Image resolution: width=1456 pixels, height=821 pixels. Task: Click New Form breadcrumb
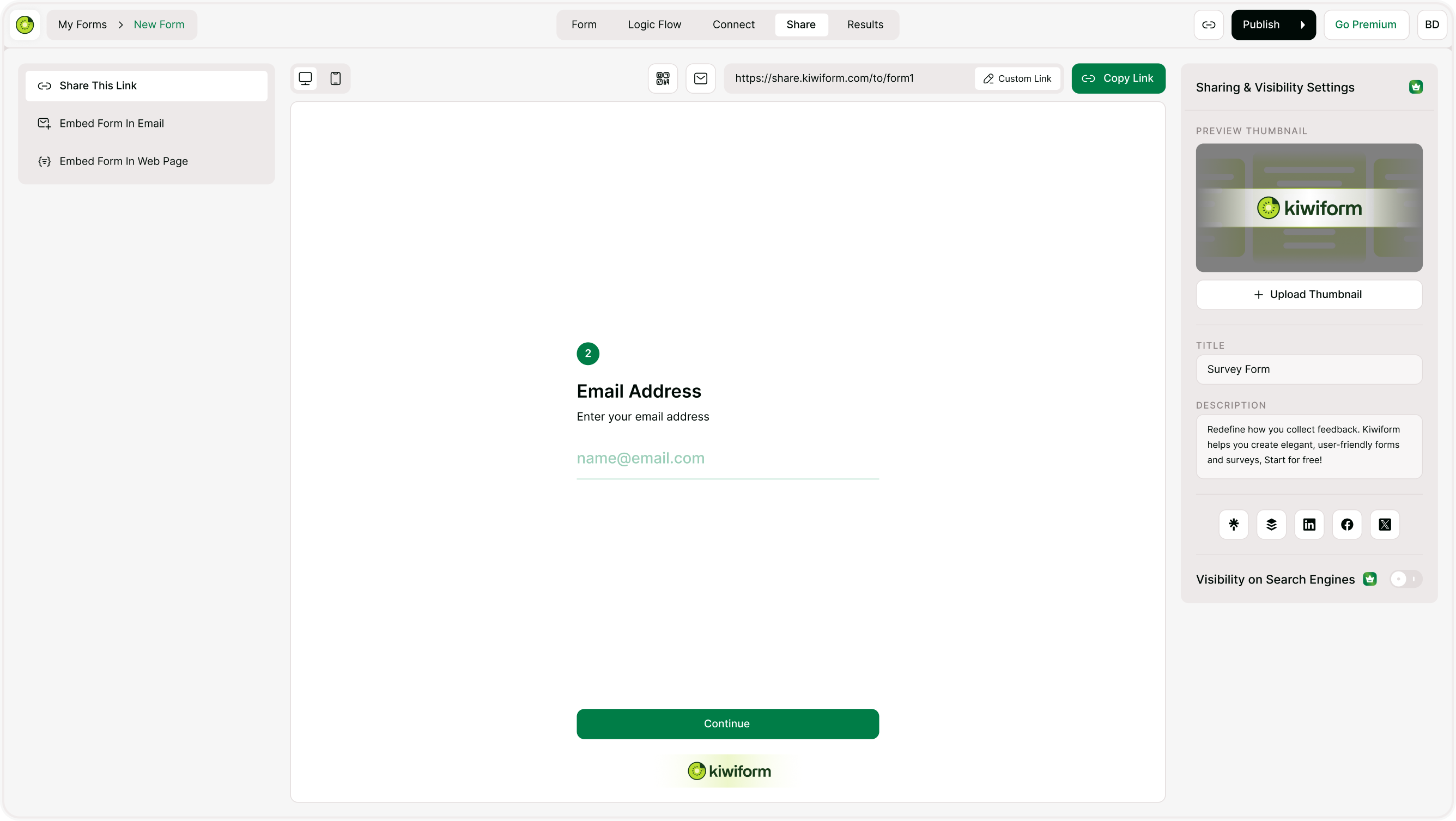click(x=160, y=25)
